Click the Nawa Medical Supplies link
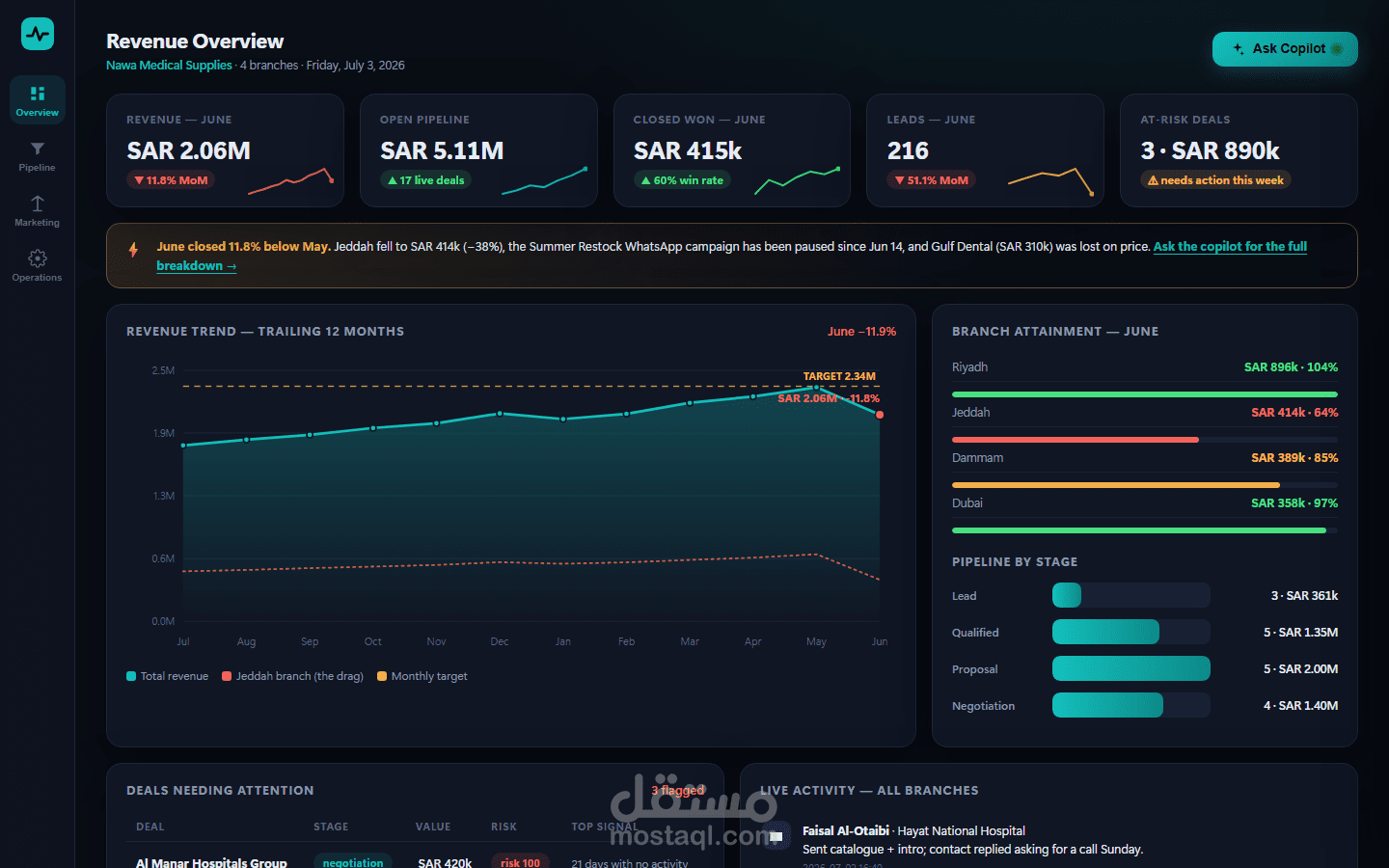This screenshot has width=1389, height=868. pos(169,66)
